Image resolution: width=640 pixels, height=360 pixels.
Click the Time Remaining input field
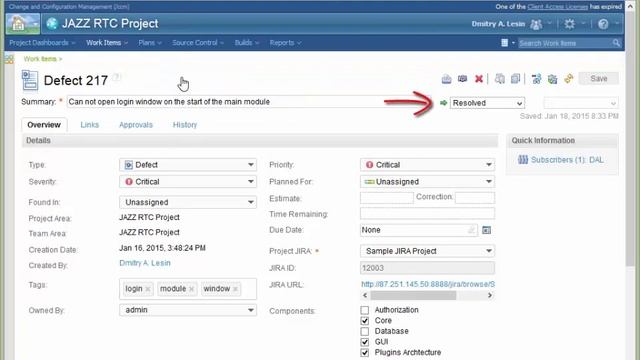(x=427, y=213)
